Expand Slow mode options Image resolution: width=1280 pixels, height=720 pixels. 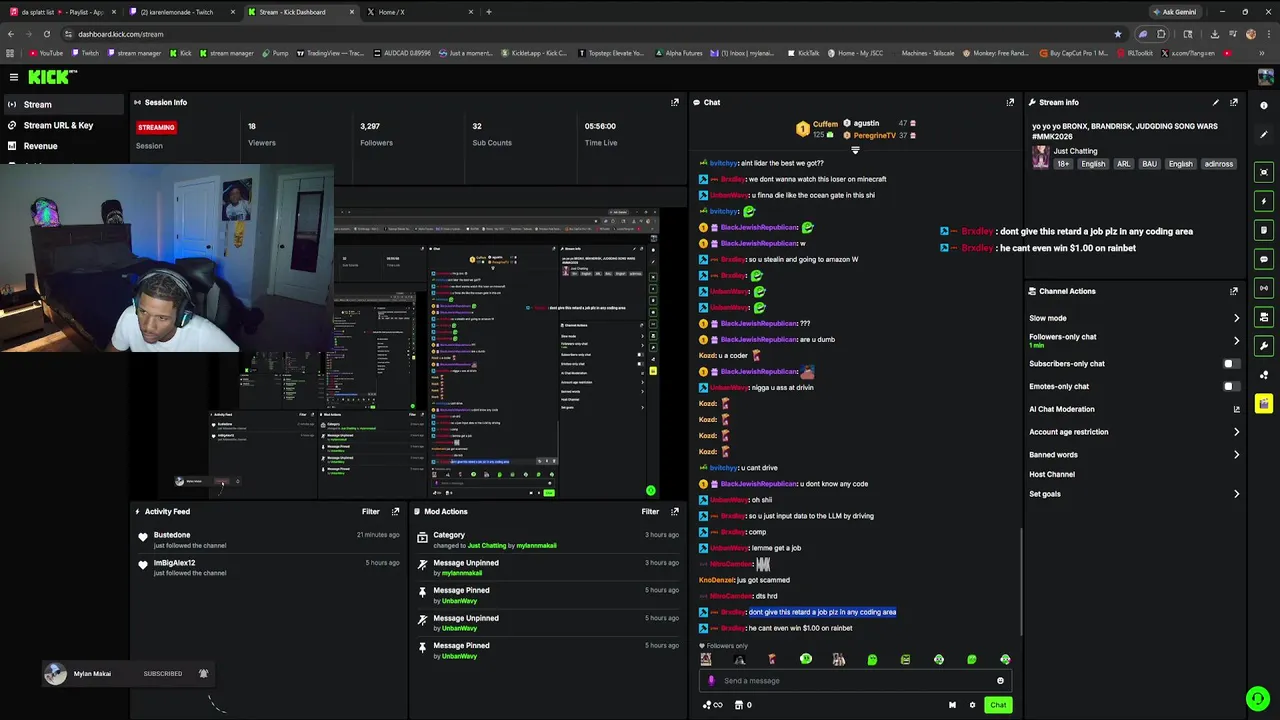tap(1236, 318)
